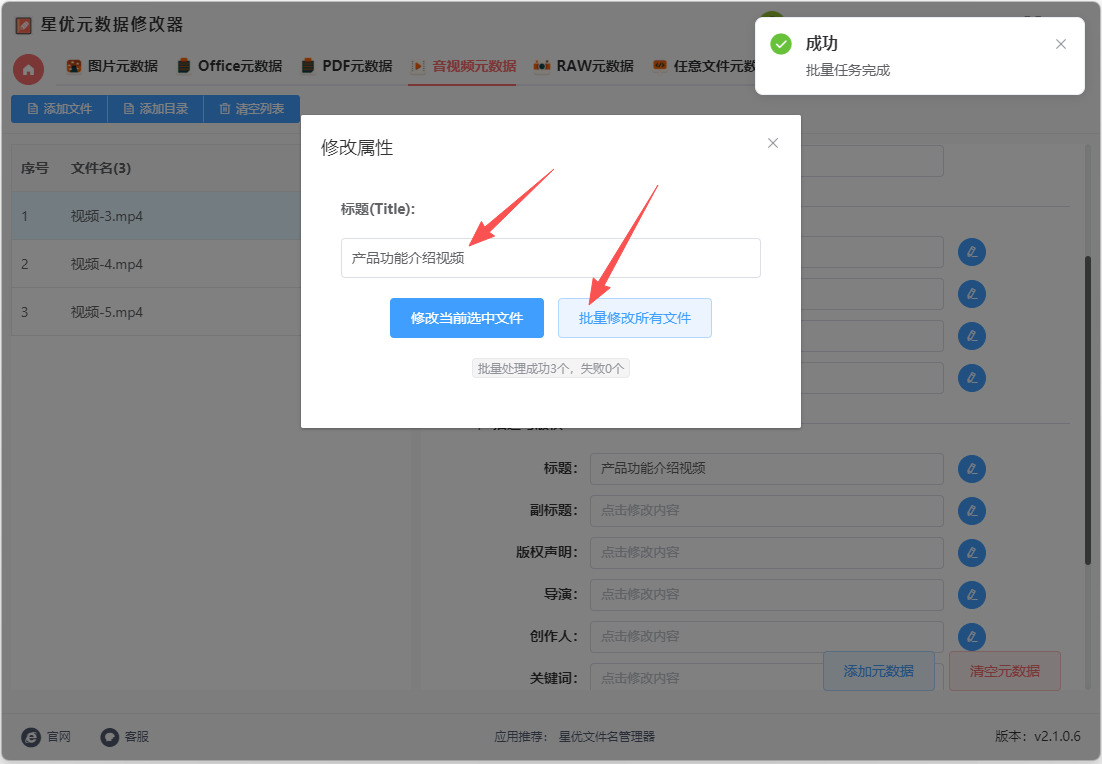Click the 清空列表 button
Image resolution: width=1102 pixels, height=764 pixels.
click(252, 109)
